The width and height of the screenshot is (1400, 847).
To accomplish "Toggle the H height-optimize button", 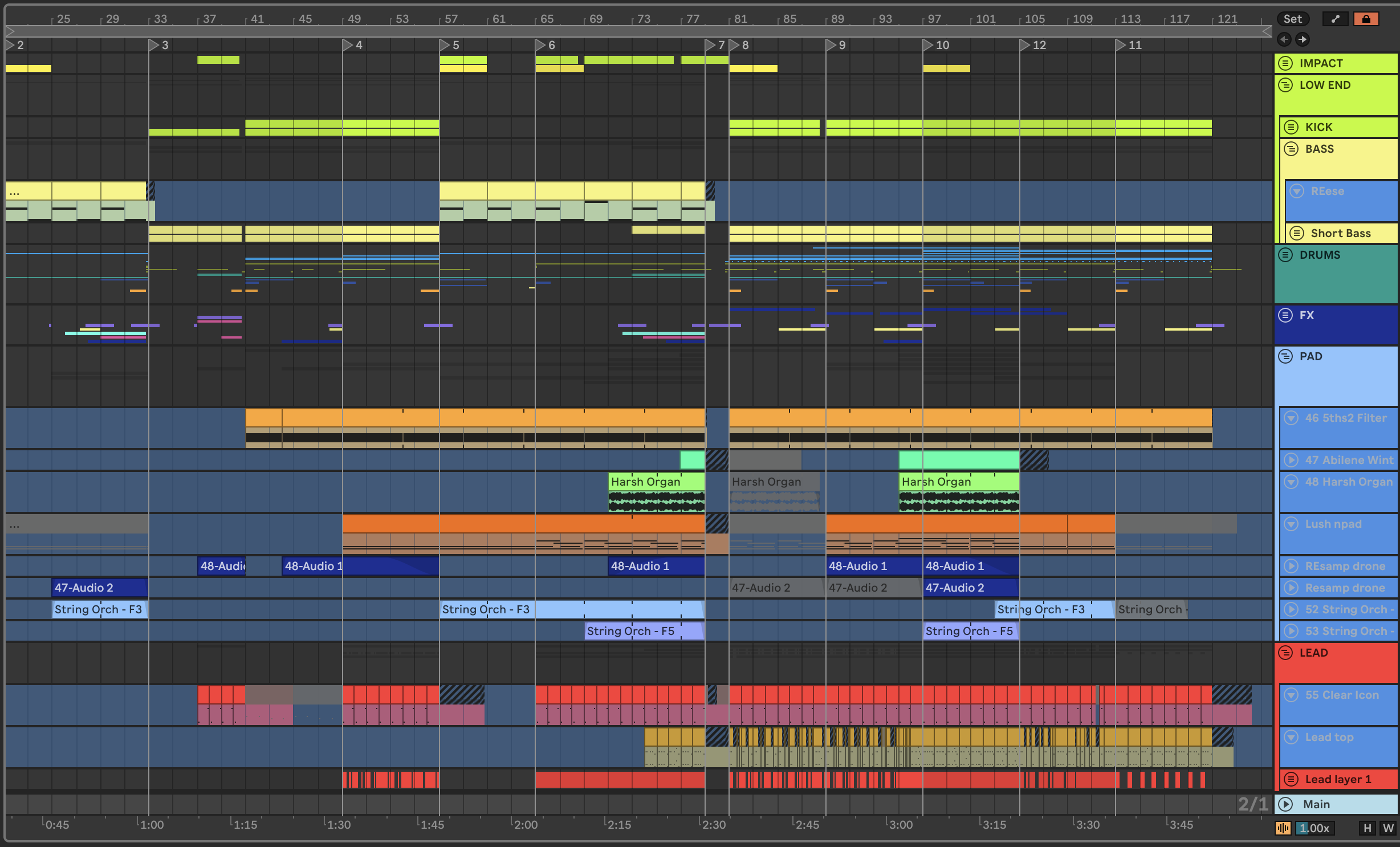I will [x=1367, y=828].
